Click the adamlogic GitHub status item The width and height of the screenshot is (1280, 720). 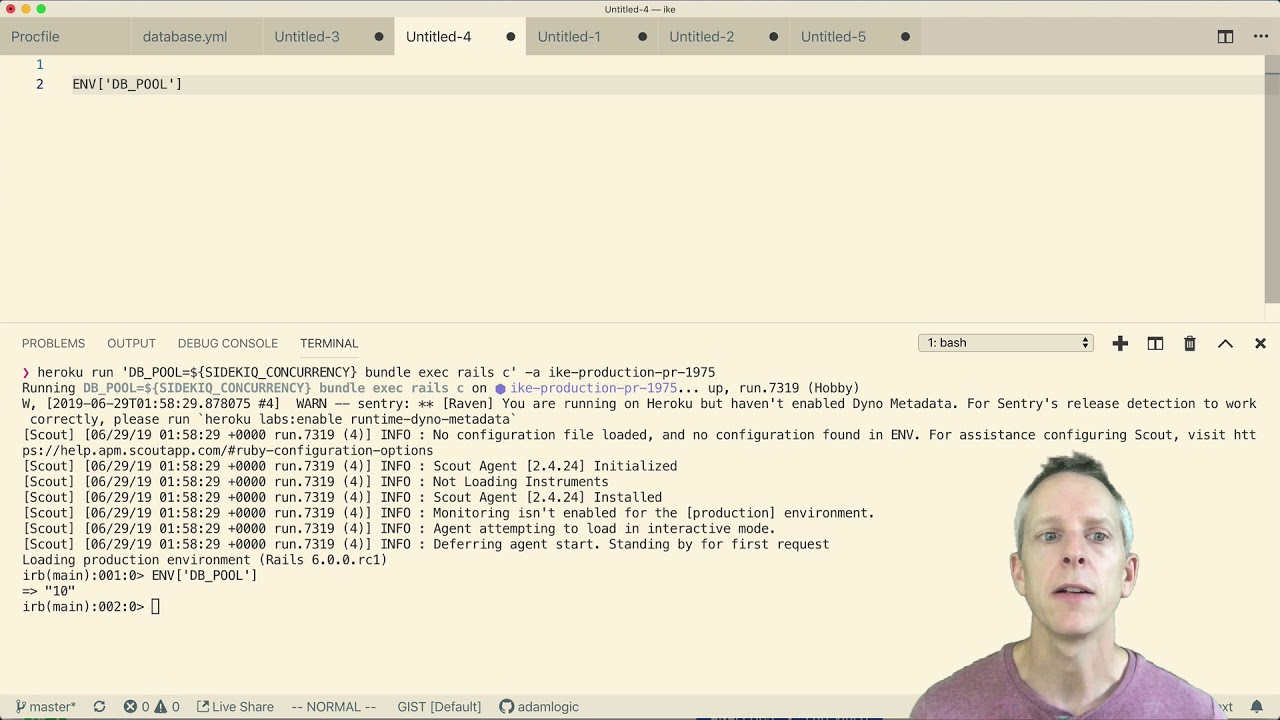coord(538,707)
